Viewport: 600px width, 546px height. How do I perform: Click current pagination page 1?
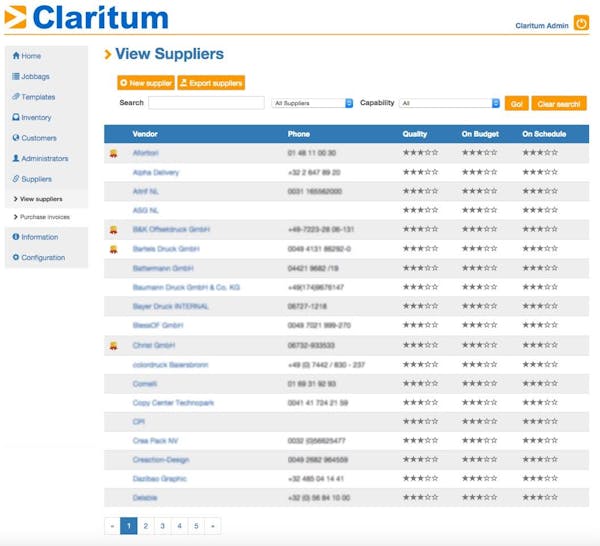129,526
